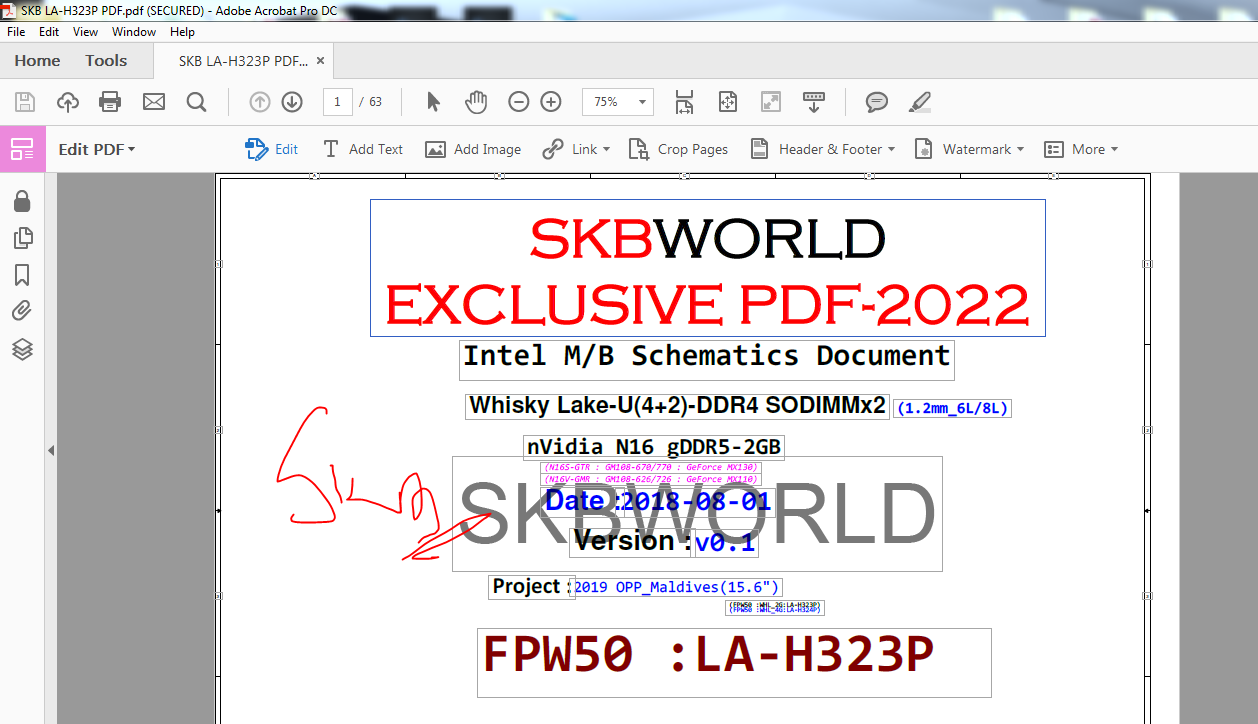Print the document using the printer icon
1258x724 pixels.
coord(110,101)
